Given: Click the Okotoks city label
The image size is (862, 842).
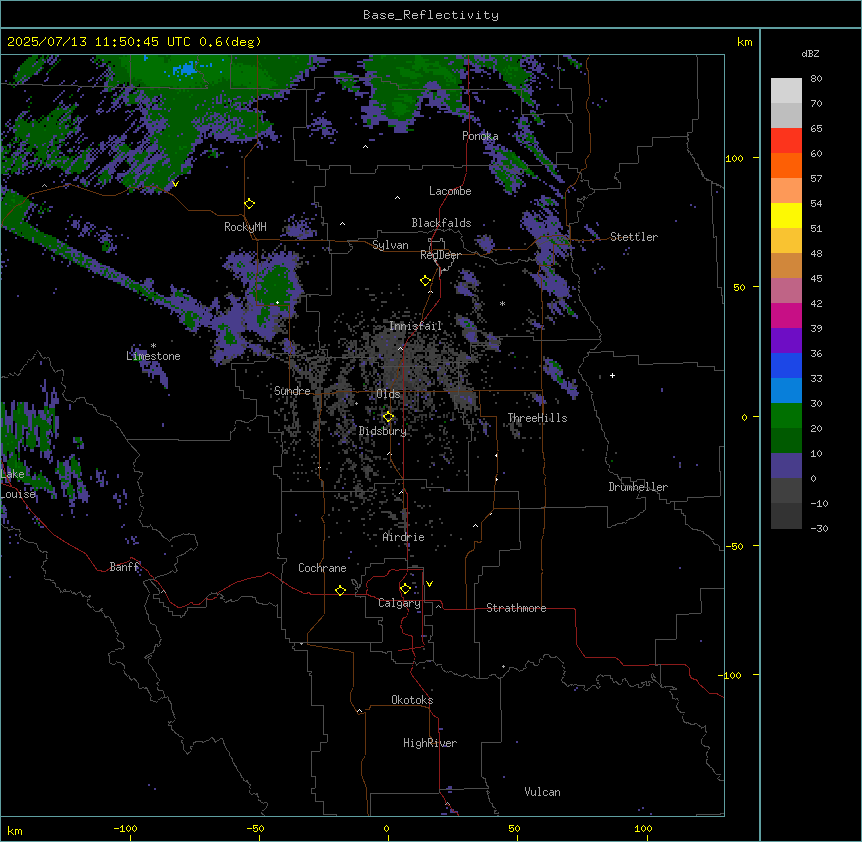Looking at the screenshot, I should tap(412, 700).
